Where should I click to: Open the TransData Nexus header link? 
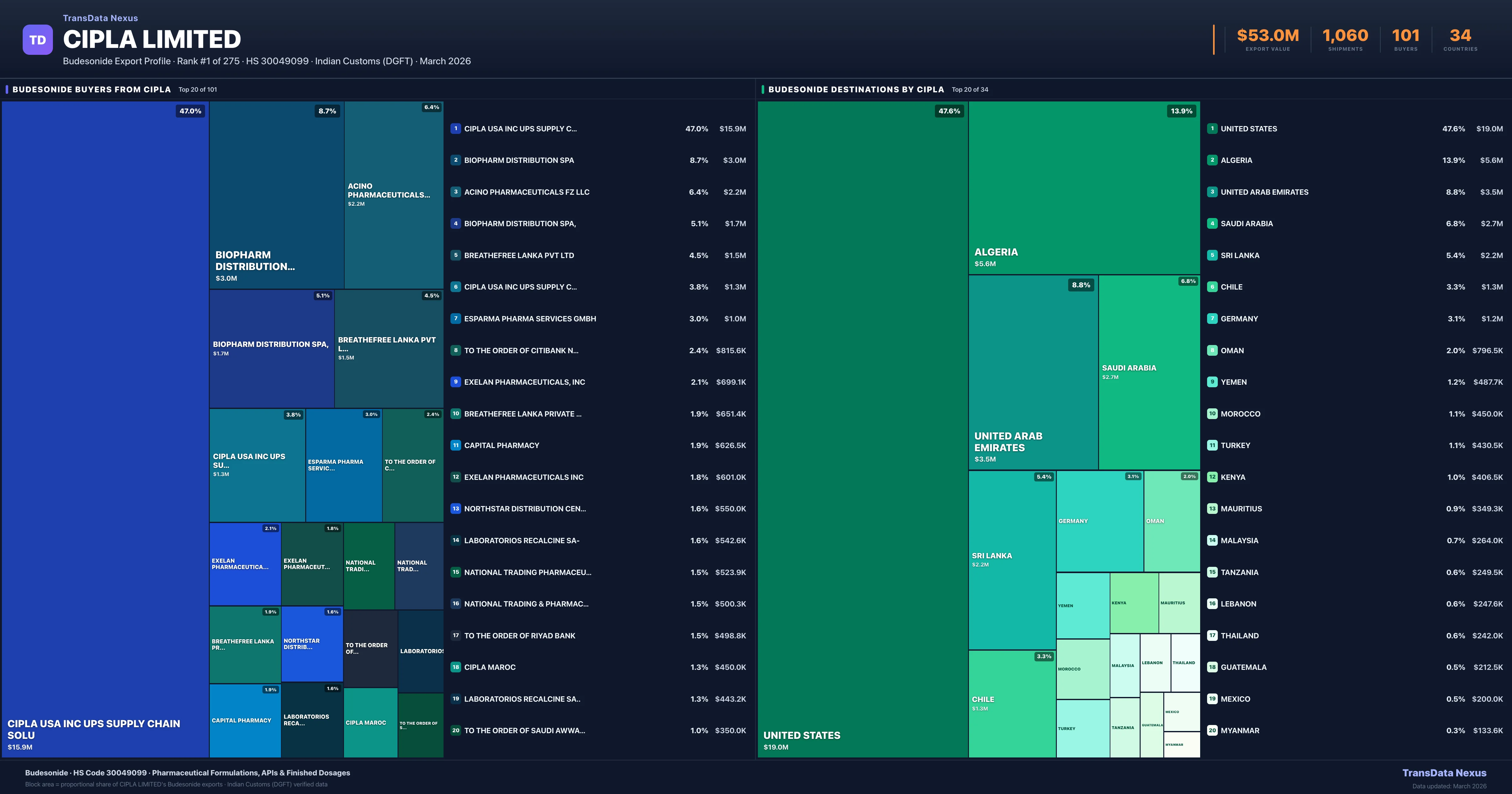coord(100,18)
